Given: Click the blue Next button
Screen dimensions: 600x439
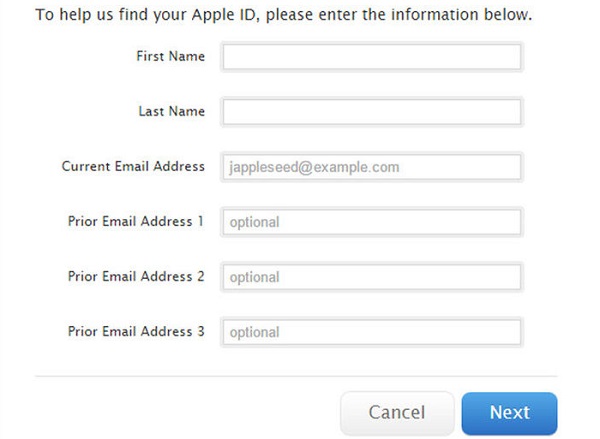Looking at the screenshot, I should pos(509,413).
